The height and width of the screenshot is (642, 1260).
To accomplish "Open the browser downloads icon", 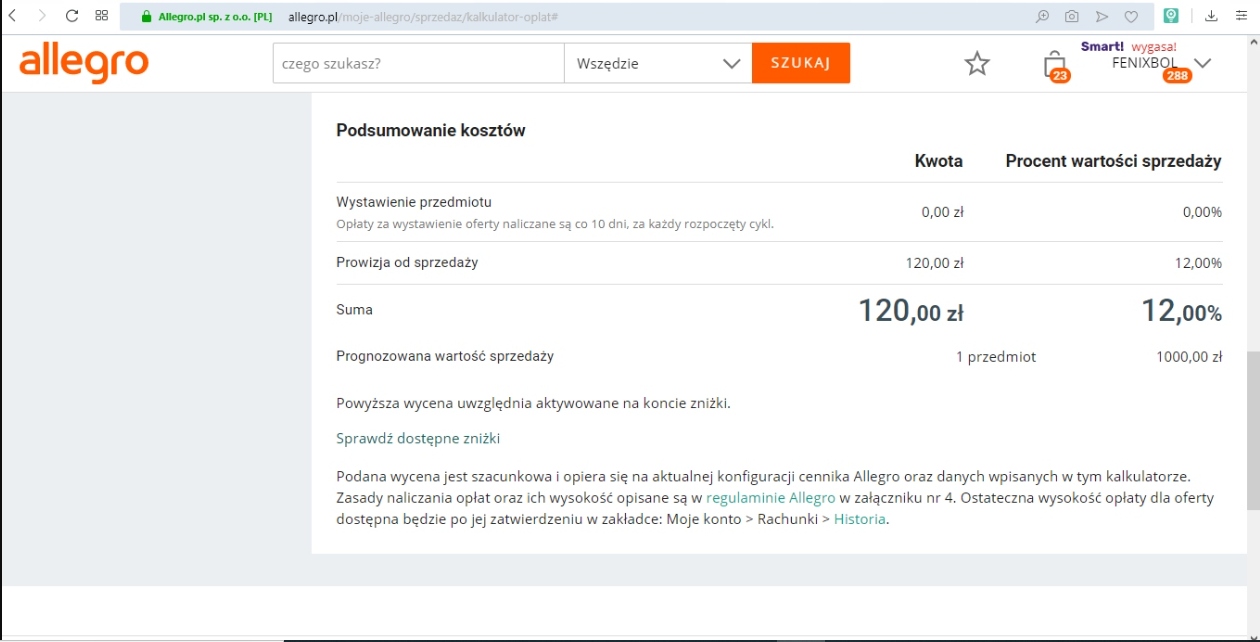I will coord(1212,16).
